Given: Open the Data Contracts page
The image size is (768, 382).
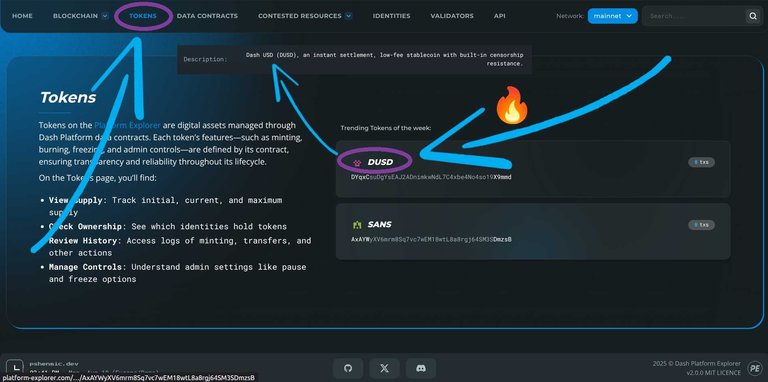Looking at the screenshot, I should [207, 16].
